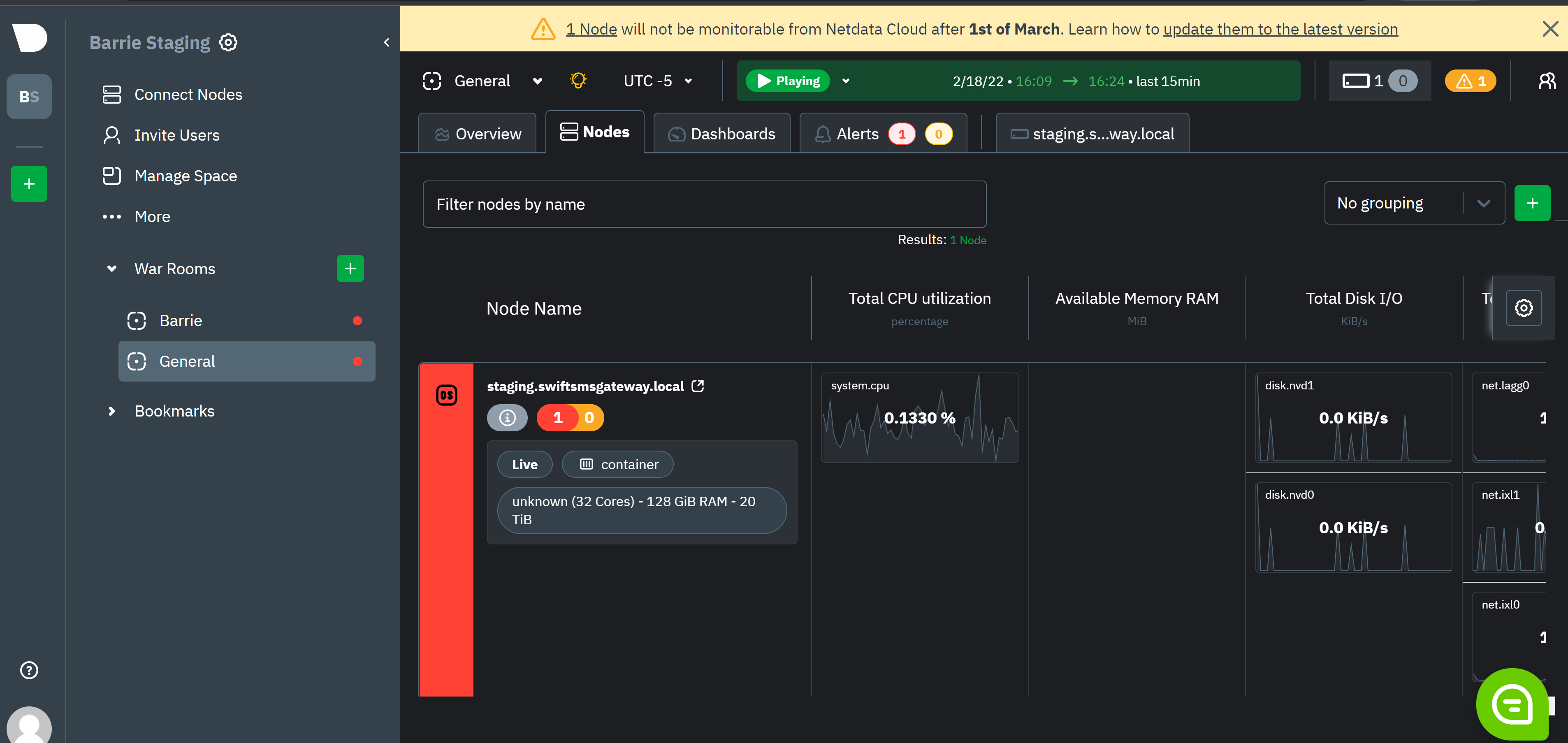Click the Barrie Staging space settings gear
The height and width of the screenshot is (743, 1568).
click(227, 42)
